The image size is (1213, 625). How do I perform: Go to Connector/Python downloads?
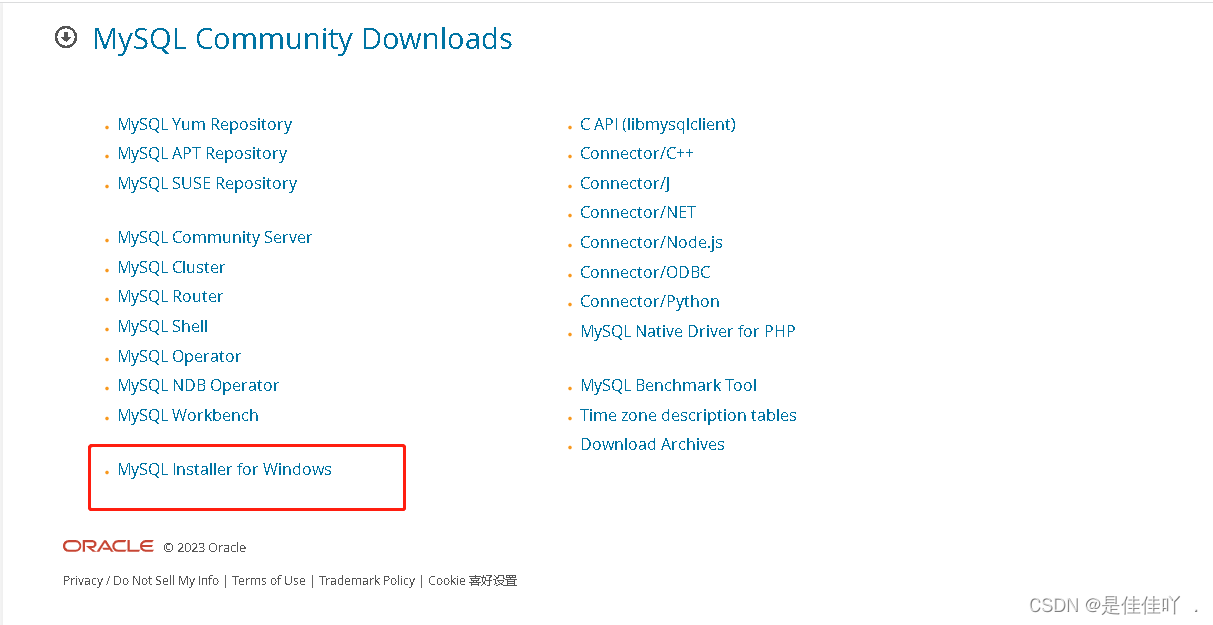pos(650,301)
